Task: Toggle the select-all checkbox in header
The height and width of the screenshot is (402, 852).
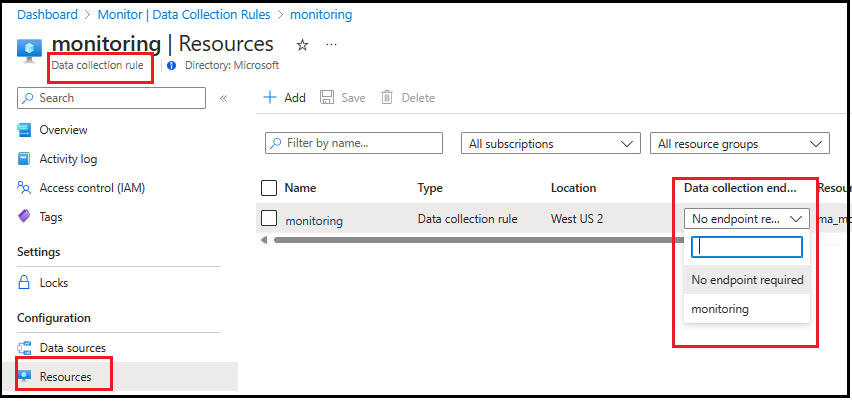Action: [269, 188]
